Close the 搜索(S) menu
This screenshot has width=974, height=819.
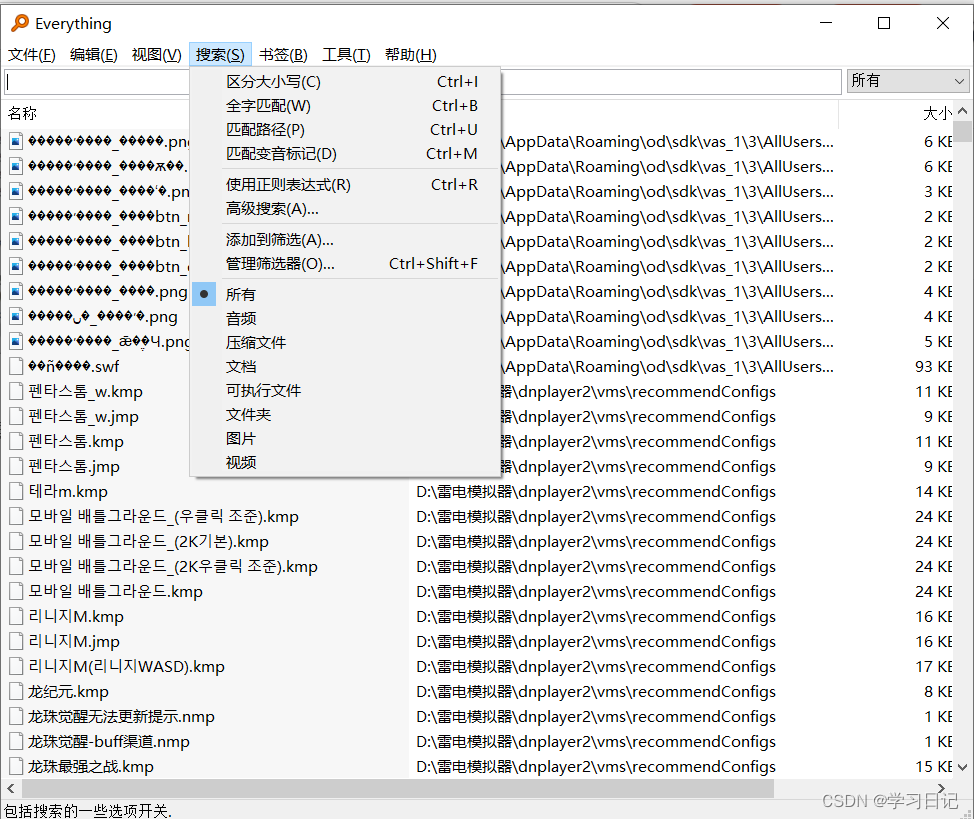[x=220, y=55]
